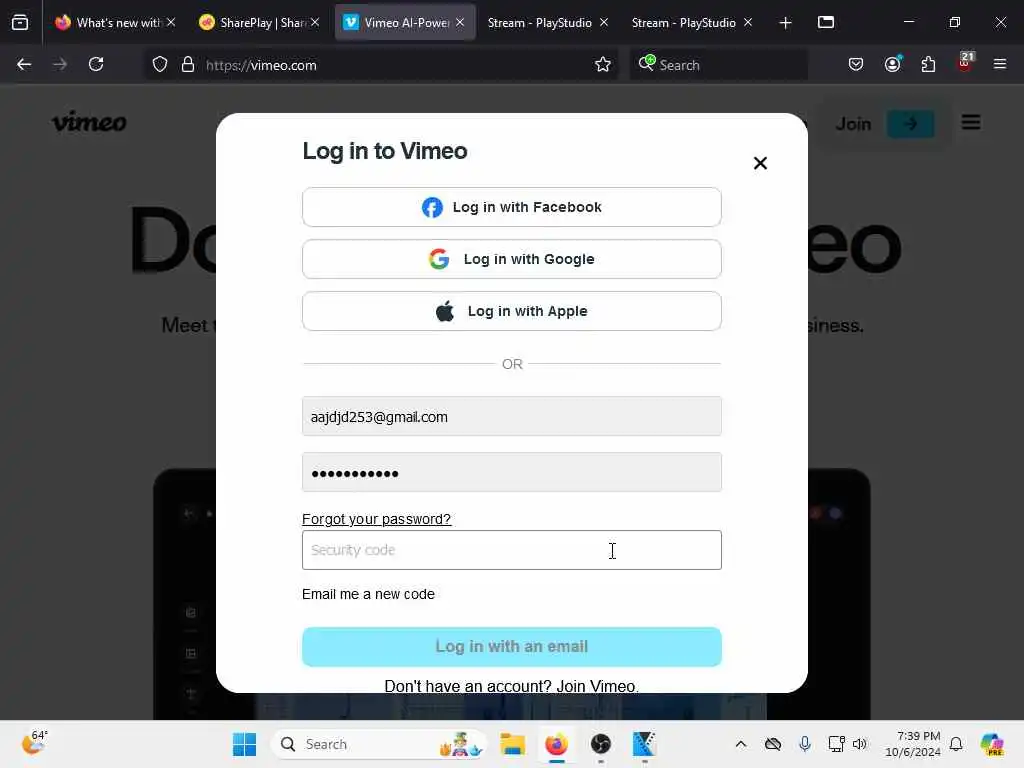Image resolution: width=1024 pixels, height=768 pixels.
Task: Open volume control in tray
Action: [859, 744]
